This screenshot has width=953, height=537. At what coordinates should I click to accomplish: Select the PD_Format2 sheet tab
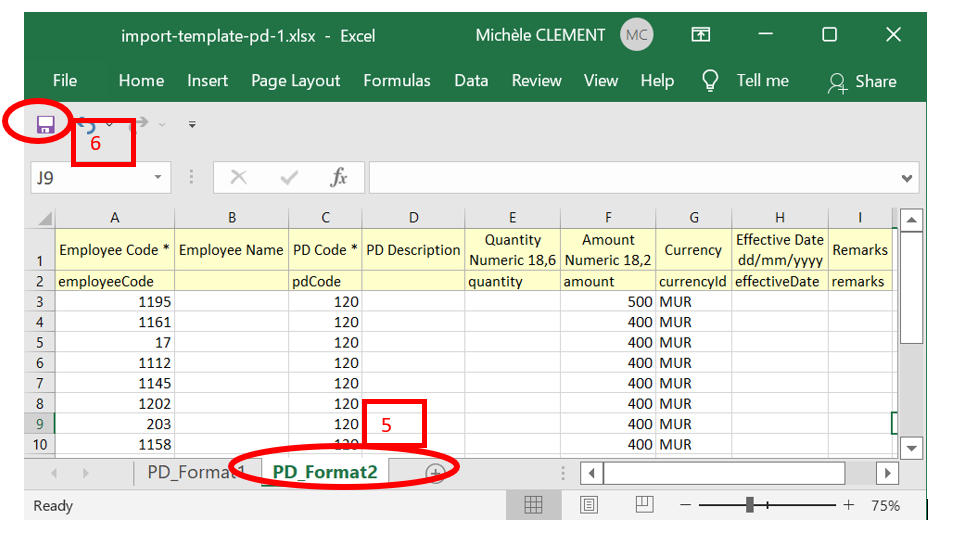[325, 472]
